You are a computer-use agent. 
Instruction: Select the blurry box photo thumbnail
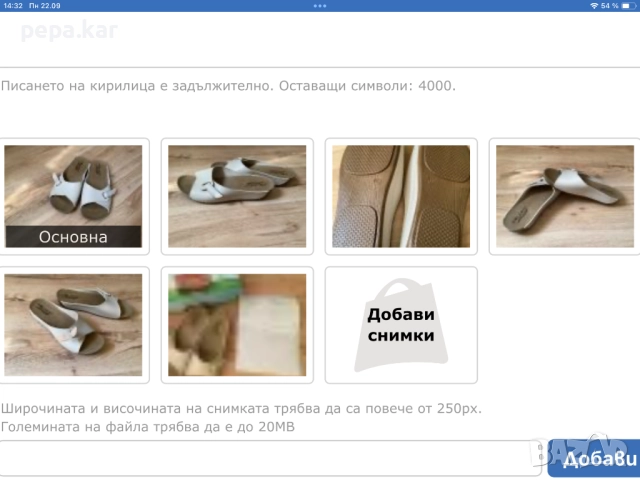pos(237,325)
